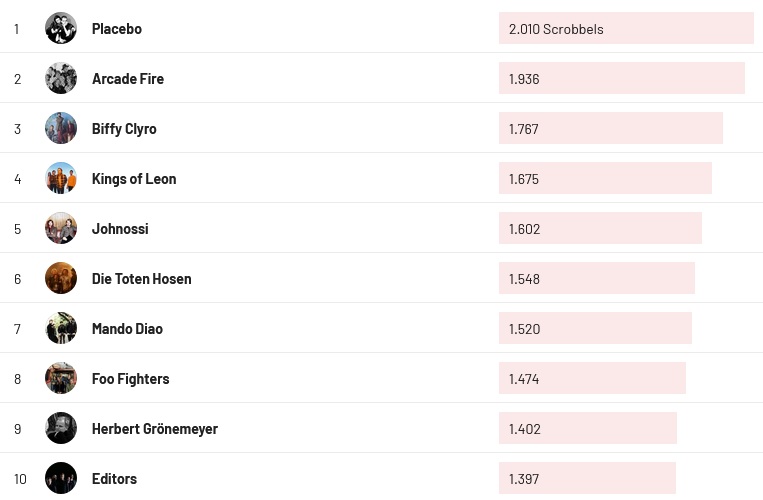Click the 1.397 scrobble bar for Editors
This screenshot has width=763, height=500.
(587, 478)
